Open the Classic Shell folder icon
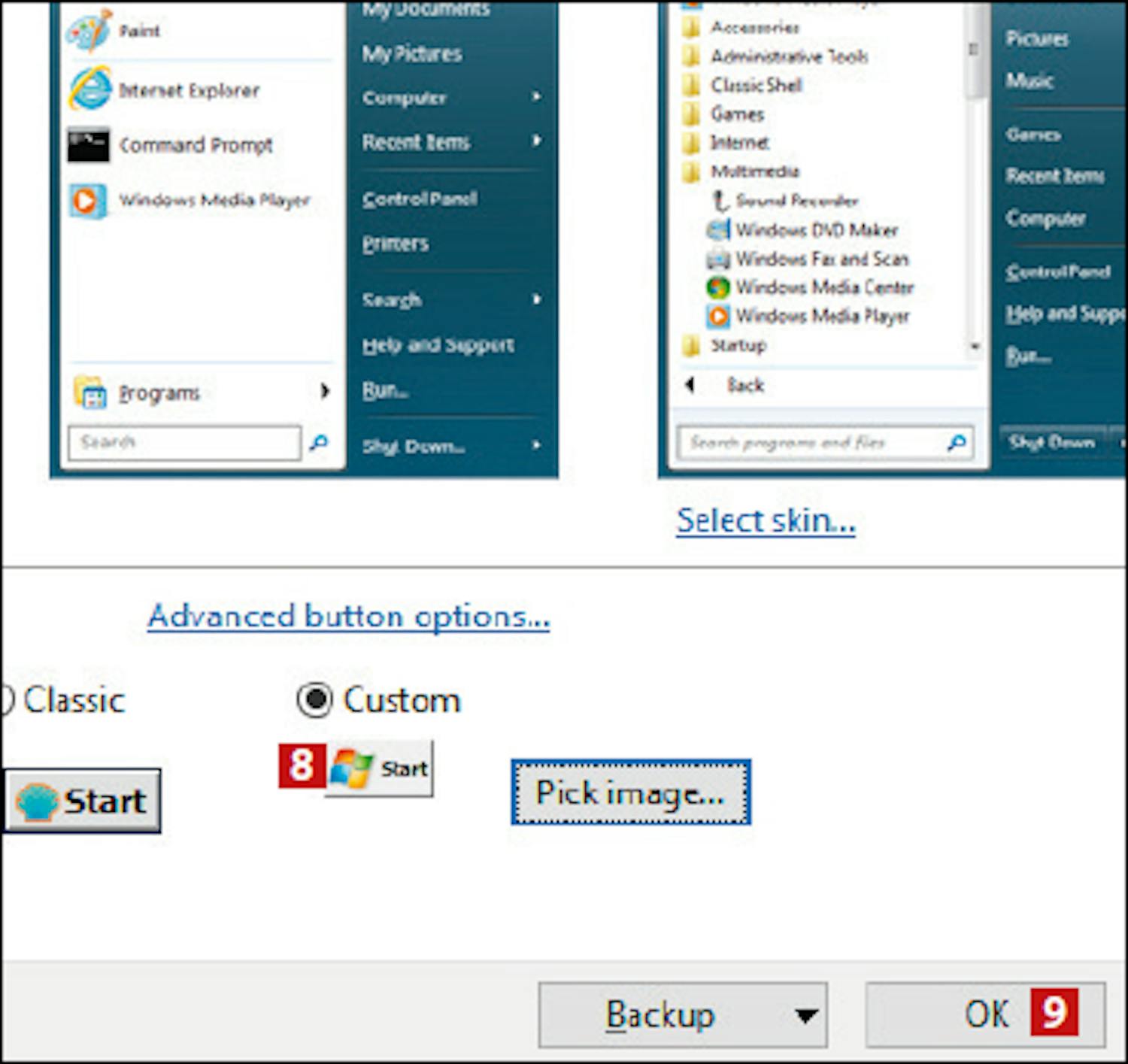This screenshot has height=1064, width=1128. (691, 85)
